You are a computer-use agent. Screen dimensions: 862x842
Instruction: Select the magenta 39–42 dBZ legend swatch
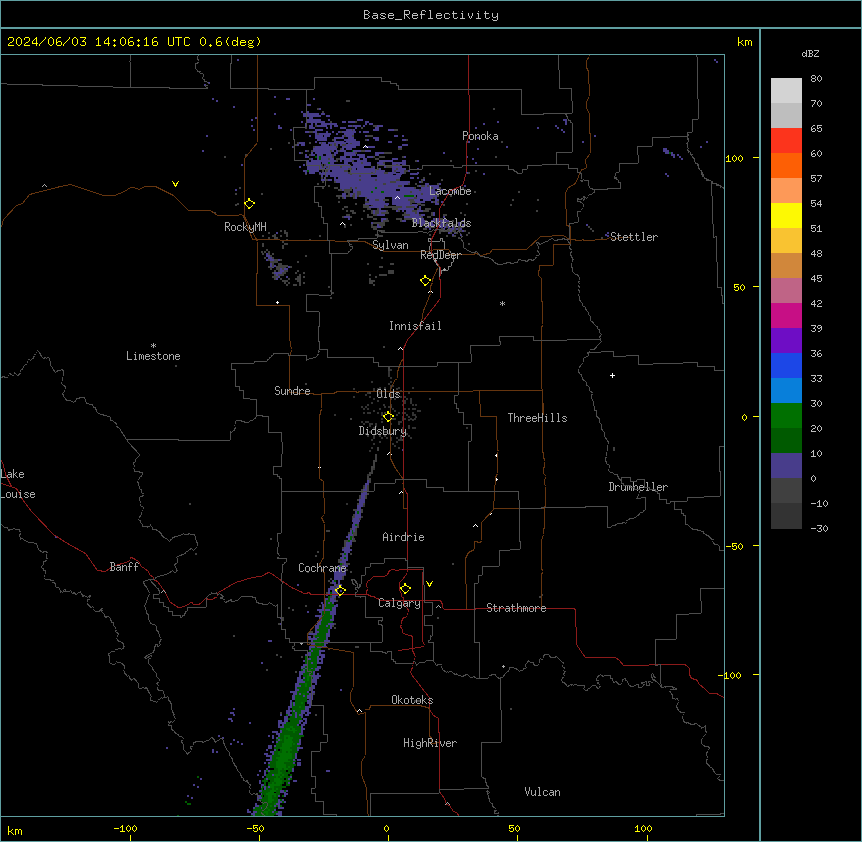coord(786,315)
